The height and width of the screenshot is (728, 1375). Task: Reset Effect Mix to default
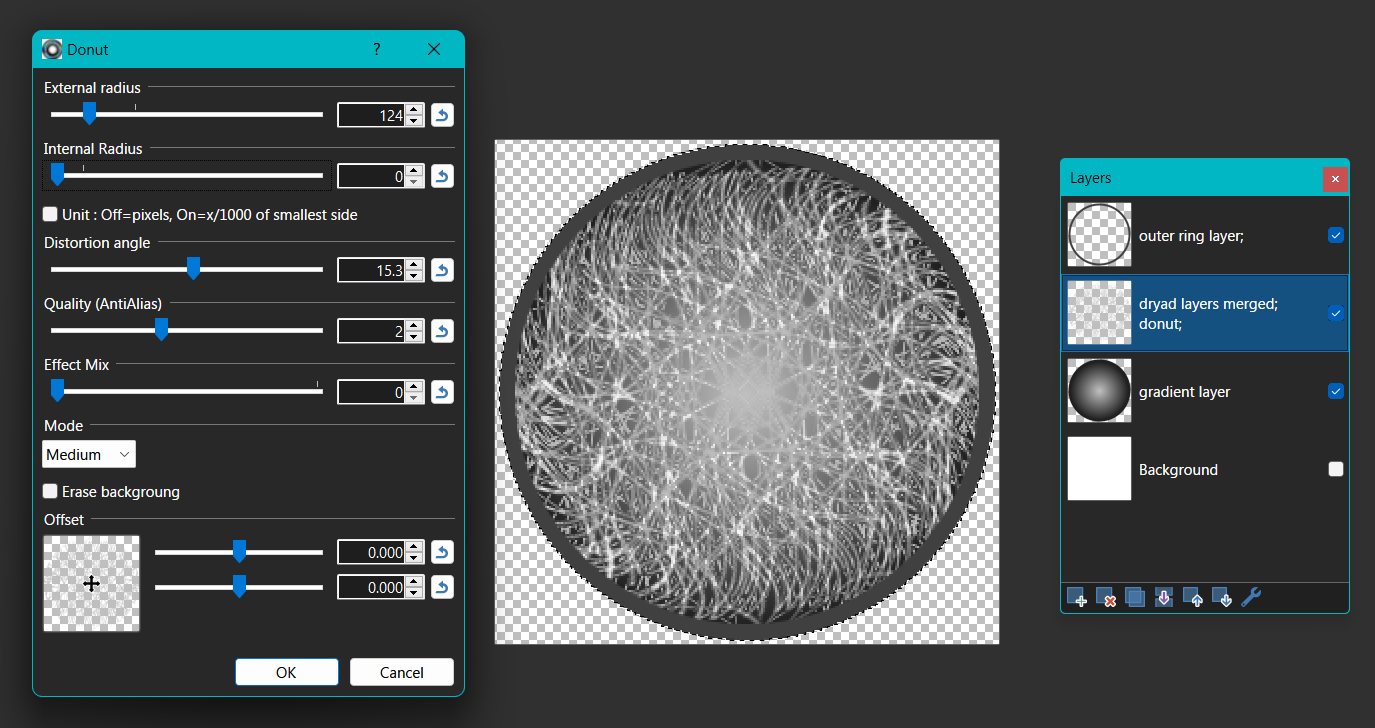coord(442,392)
